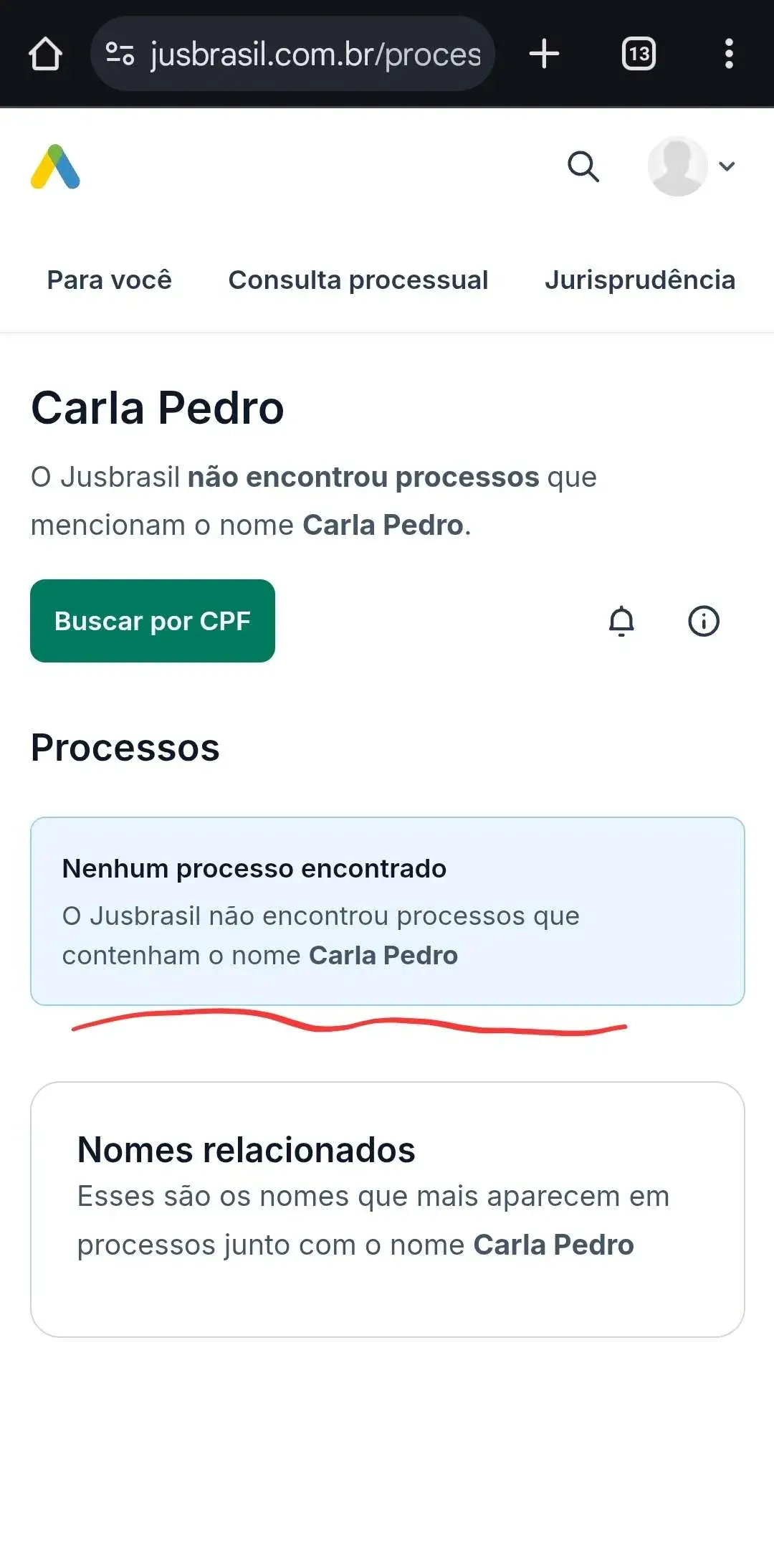Open the info circle icon
Screen dimensions: 774x1568
pos(704,621)
